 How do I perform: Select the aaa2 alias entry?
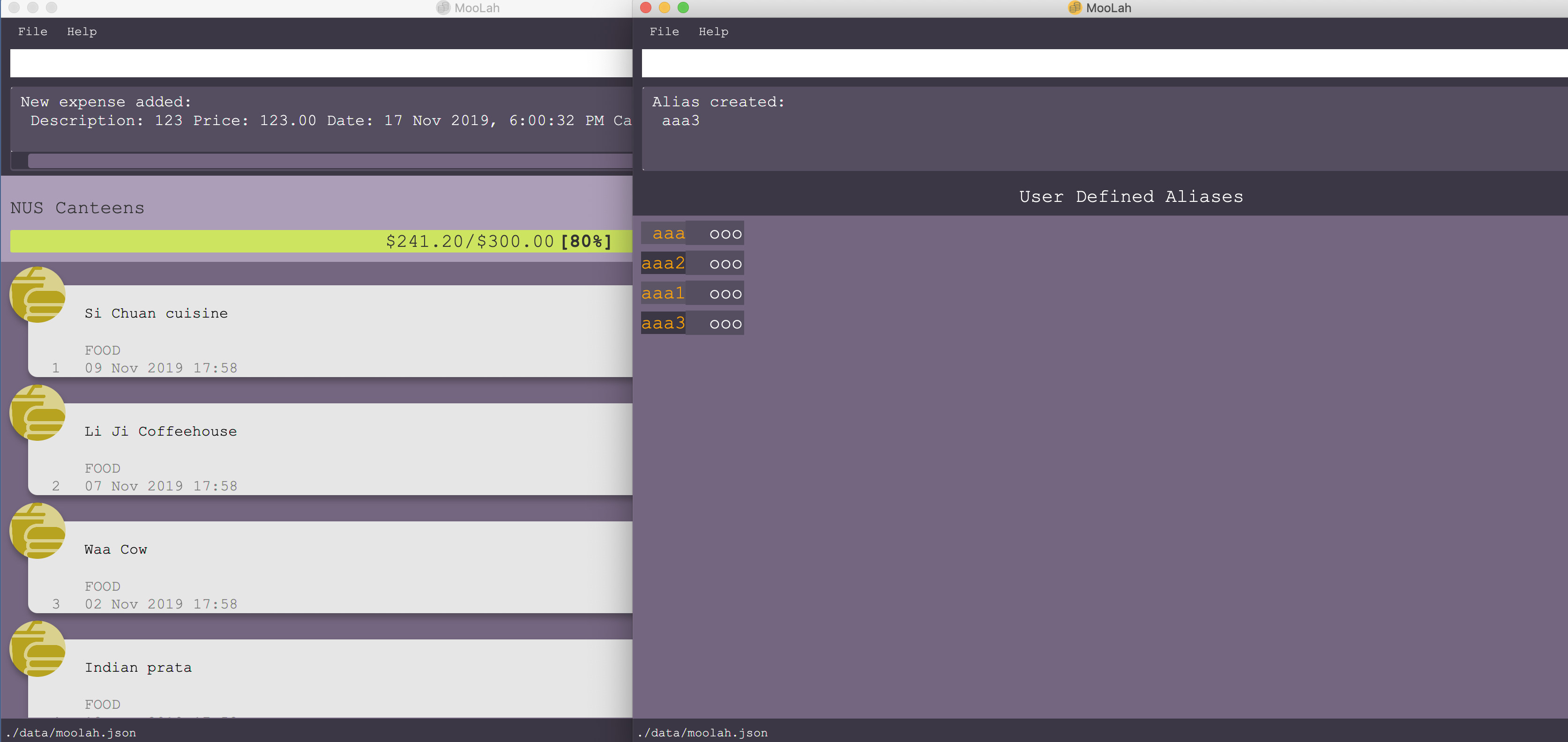664,264
